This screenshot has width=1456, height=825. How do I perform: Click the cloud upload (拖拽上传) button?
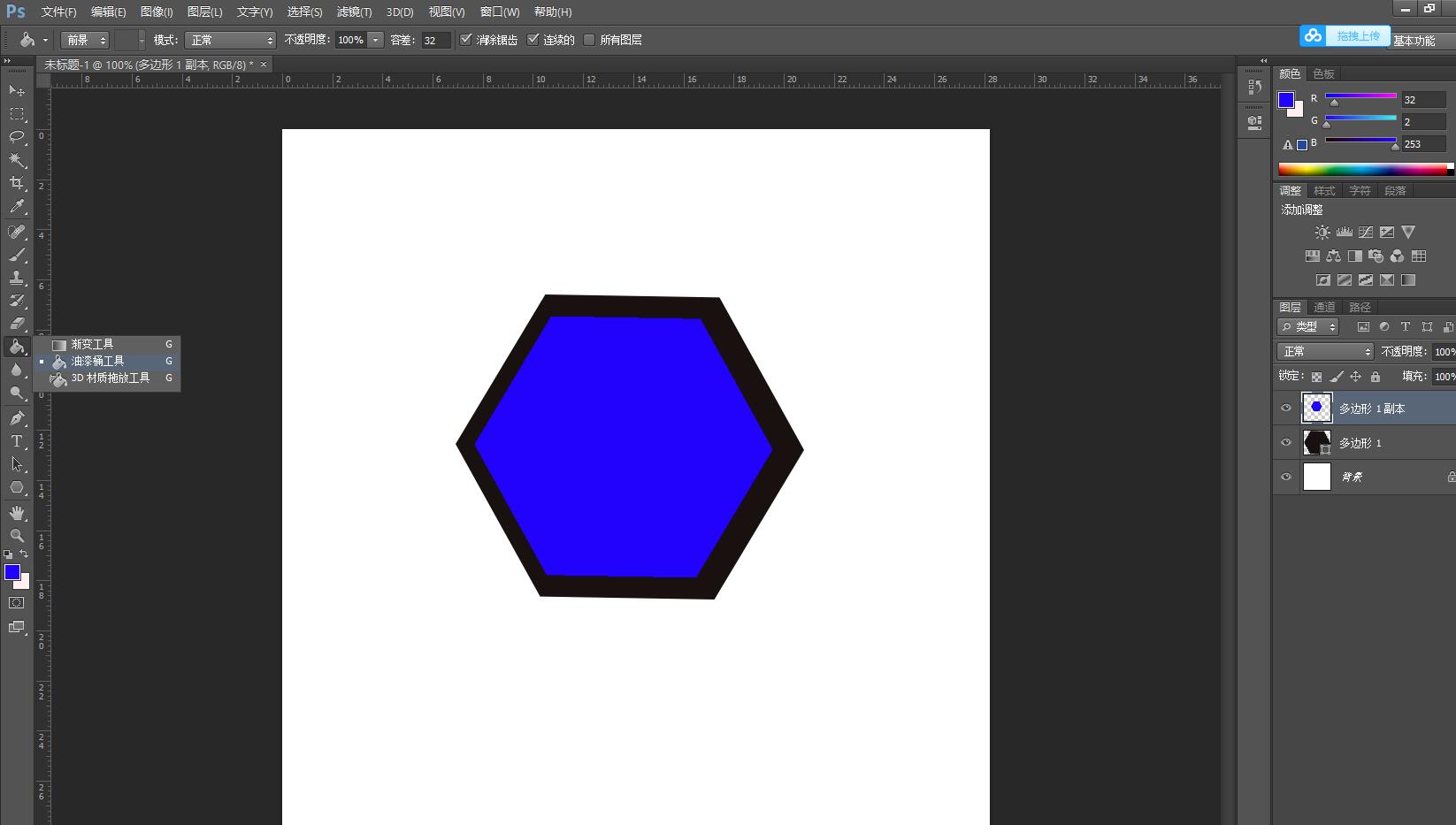pos(1345,36)
